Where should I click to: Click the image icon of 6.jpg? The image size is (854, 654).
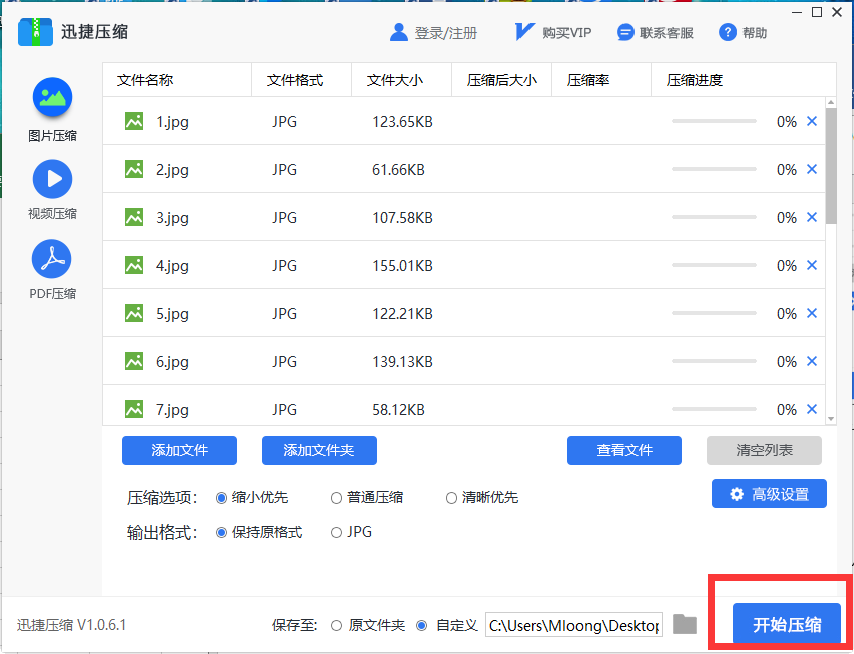(x=134, y=360)
